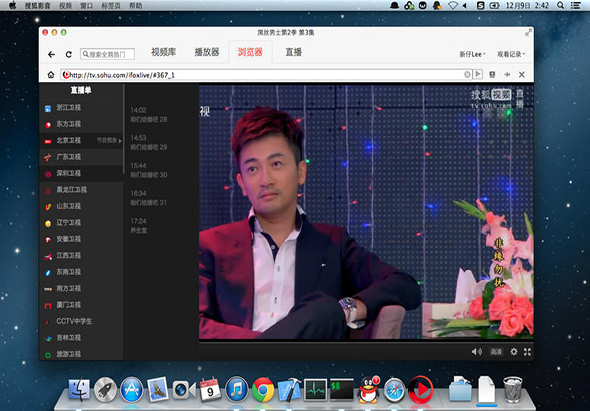590x411 pixels.
Task: Open the 新仔Lee account dropdown
Action: pos(473,54)
